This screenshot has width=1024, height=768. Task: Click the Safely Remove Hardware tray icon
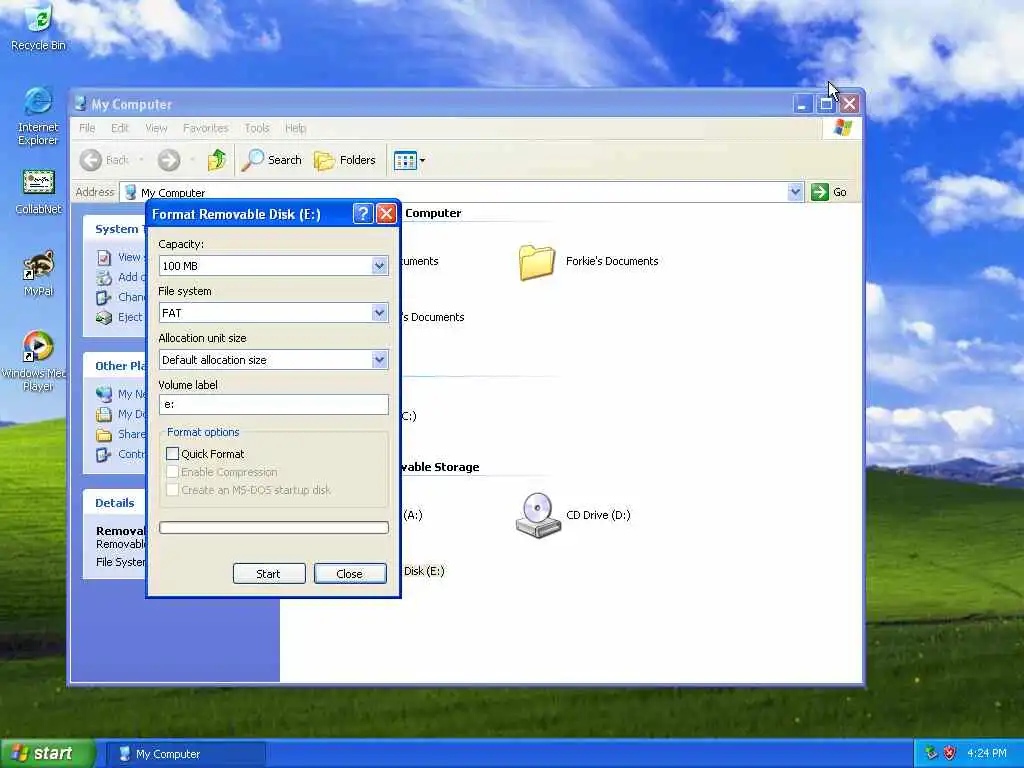click(x=931, y=753)
